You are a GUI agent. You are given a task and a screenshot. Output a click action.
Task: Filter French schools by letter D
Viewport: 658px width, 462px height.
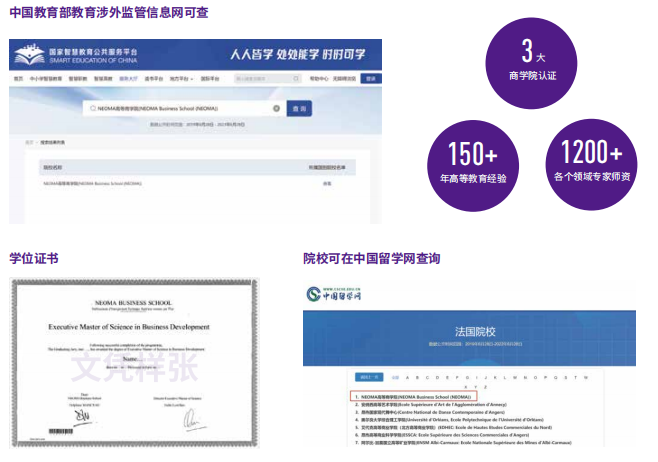pyautogui.click(x=437, y=377)
